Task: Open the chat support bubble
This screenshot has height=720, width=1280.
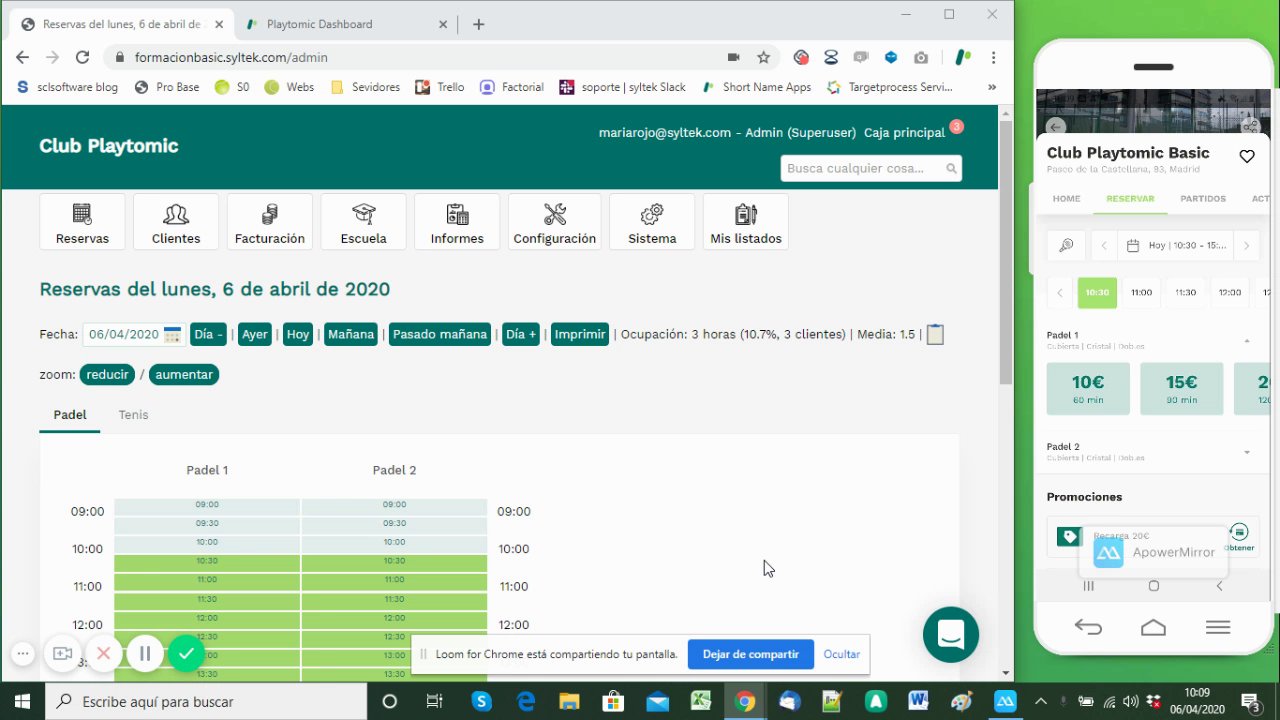Action: (950, 634)
